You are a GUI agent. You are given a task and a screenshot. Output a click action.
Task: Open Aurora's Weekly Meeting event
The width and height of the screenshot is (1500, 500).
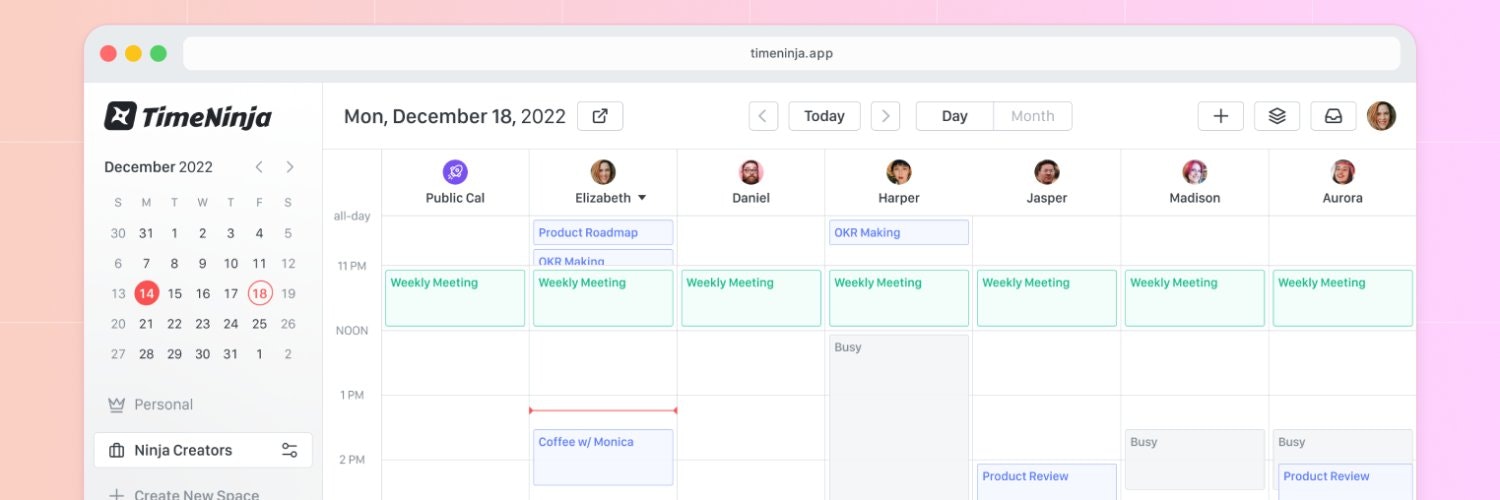(1343, 298)
